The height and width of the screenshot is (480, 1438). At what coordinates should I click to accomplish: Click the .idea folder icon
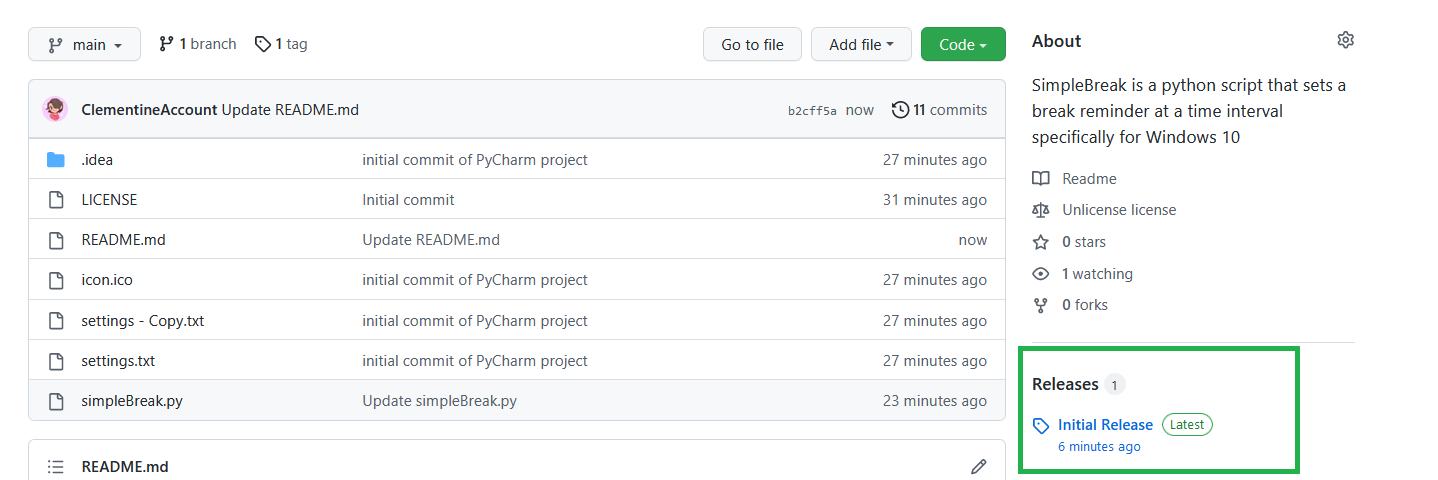56,160
